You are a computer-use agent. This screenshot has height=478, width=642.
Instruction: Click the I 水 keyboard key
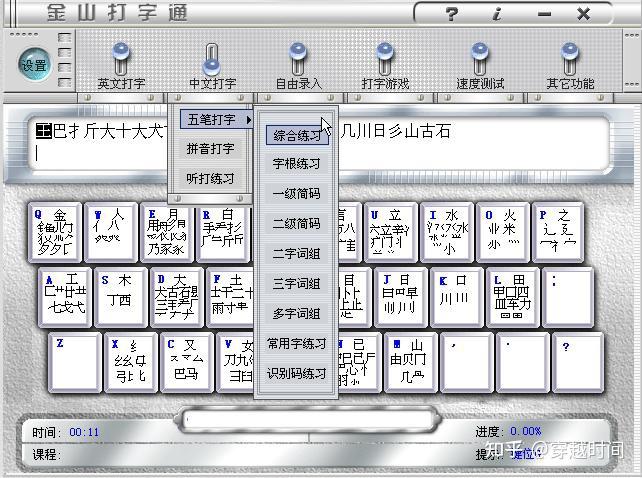coord(447,232)
